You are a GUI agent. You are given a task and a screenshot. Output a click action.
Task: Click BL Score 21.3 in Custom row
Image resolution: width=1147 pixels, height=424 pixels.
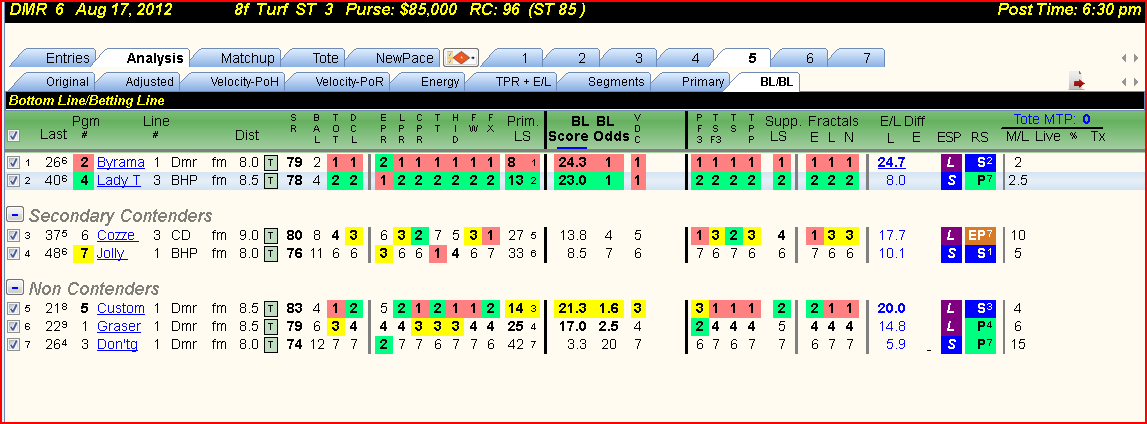pyautogui.click(x=574, y=308)
